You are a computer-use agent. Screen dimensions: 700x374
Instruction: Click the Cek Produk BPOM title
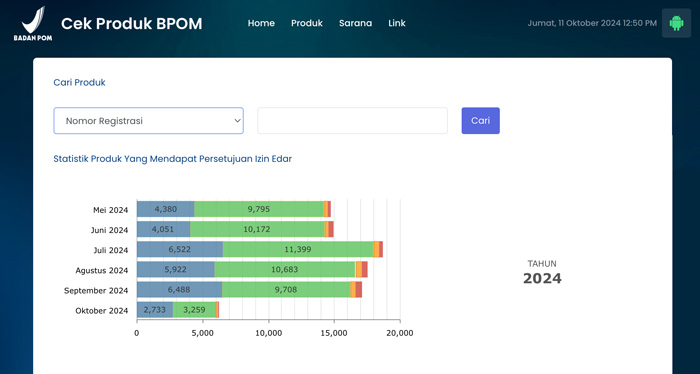132,24
